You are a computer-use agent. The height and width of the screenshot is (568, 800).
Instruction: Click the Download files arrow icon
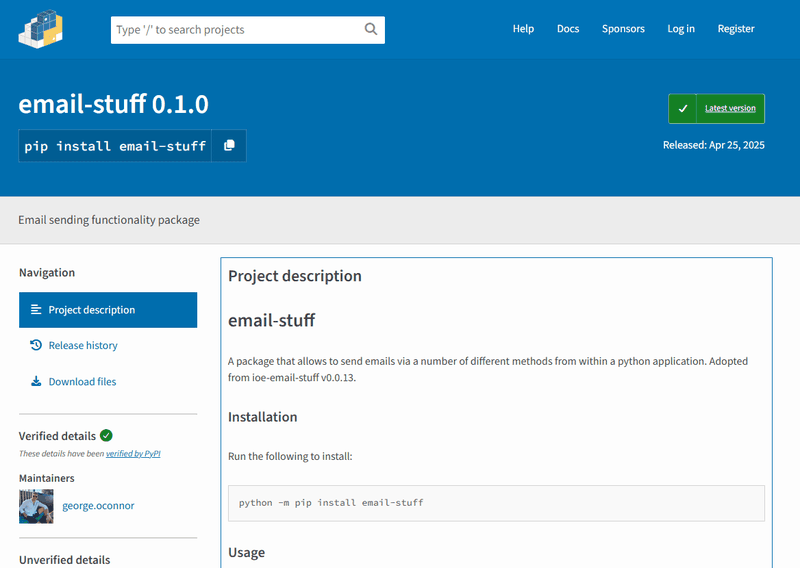pyautogui.click(x=36, y=381)
